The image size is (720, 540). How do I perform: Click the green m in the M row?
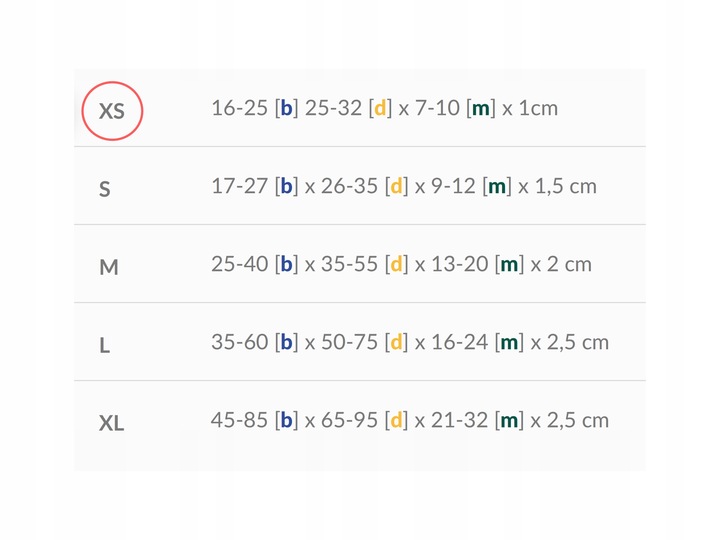[510, 264]
